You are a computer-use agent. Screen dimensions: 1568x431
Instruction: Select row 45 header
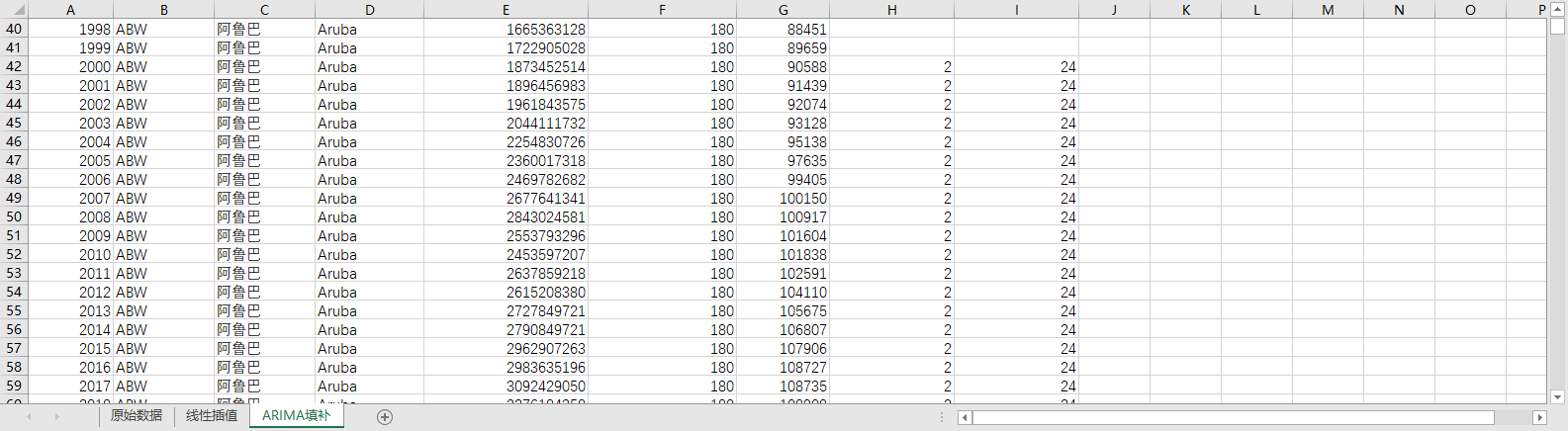[14, 123]
